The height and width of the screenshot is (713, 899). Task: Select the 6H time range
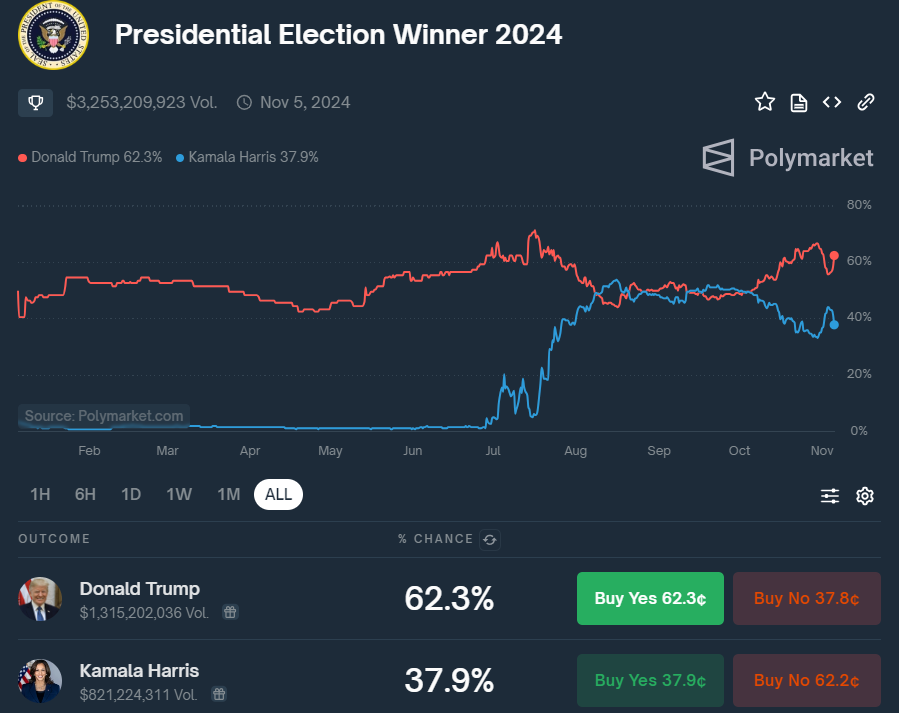click(x=85, y=493)
